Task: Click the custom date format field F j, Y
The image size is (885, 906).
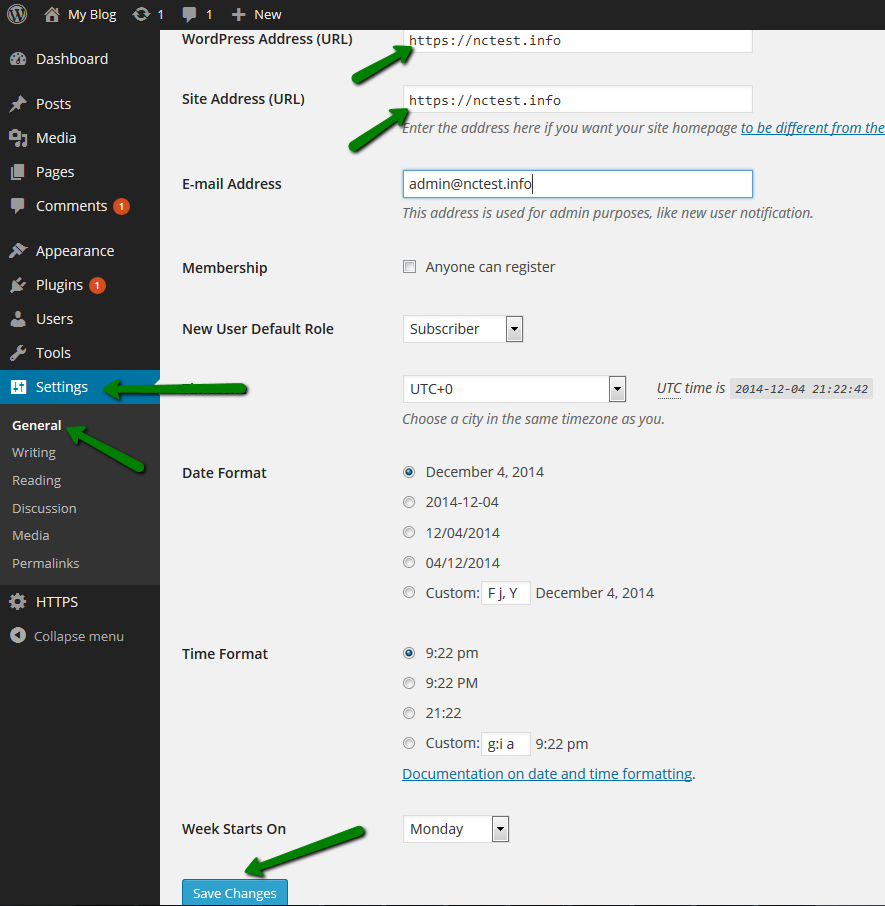Action: point(505,593)
